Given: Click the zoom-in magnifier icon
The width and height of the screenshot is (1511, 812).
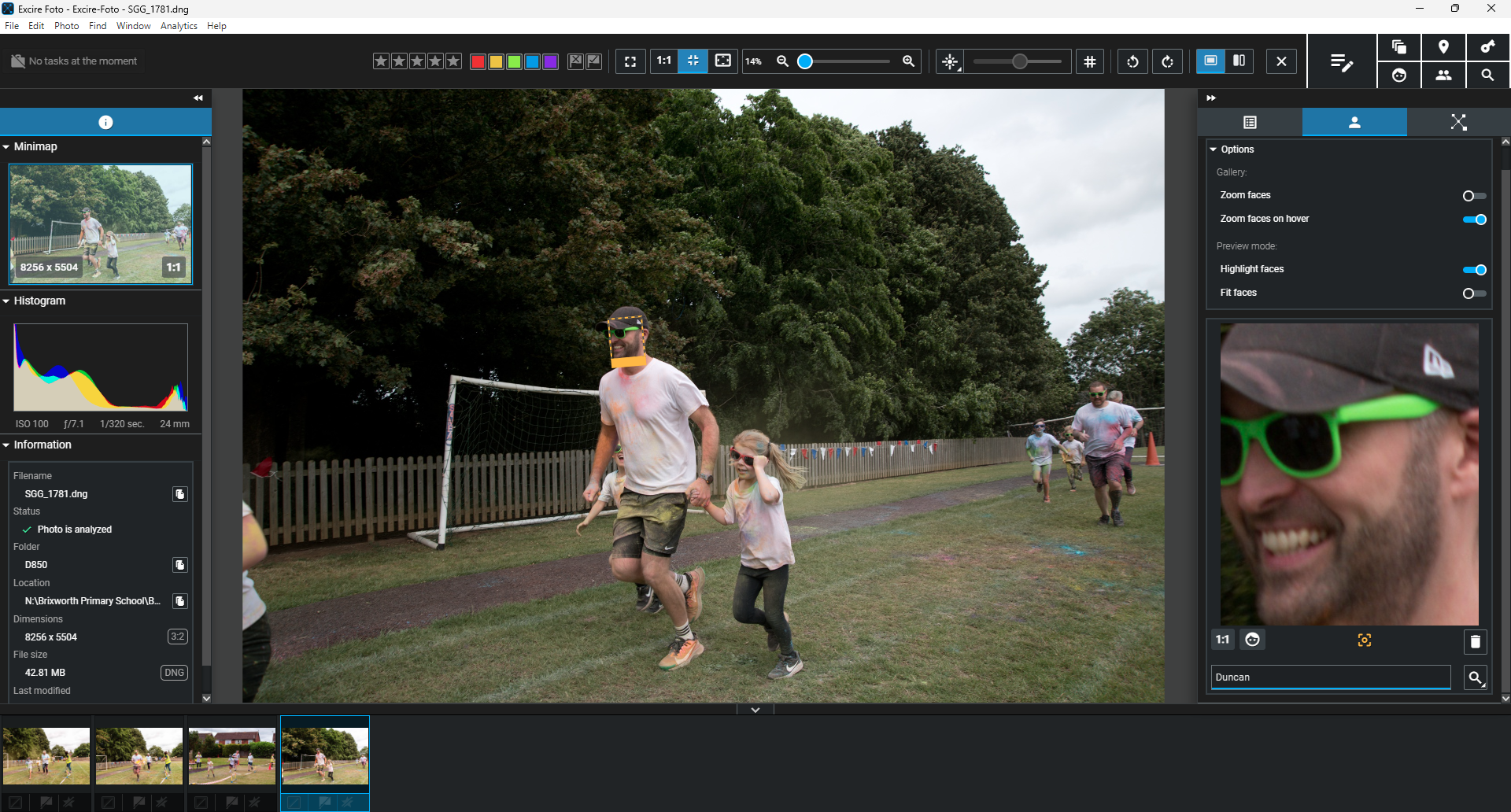Looking at the screenshot, I should pos(908,61).
